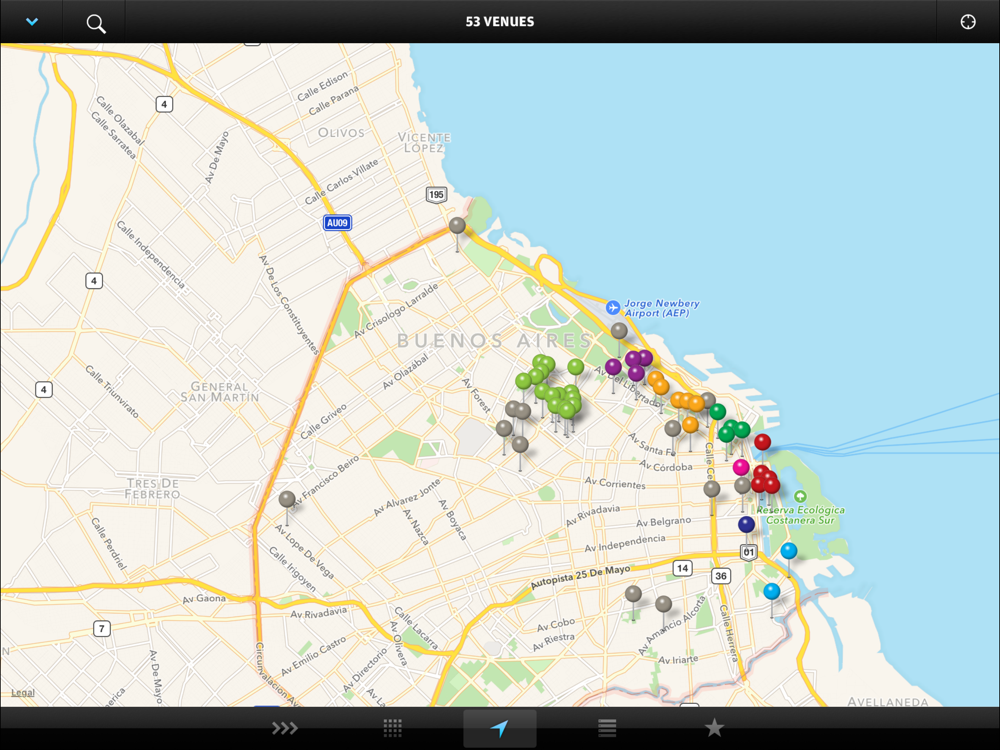This screenshot has height=750, width=1000.
Task: Select the pink venue pin
Action: tap(740, 467)
